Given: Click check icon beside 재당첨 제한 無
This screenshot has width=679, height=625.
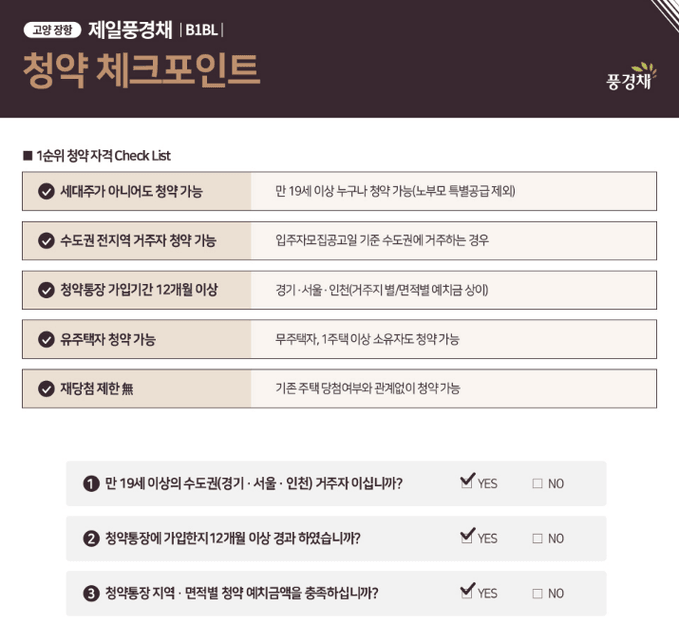Looking at the screenshot, I should [x=46, y=389].
